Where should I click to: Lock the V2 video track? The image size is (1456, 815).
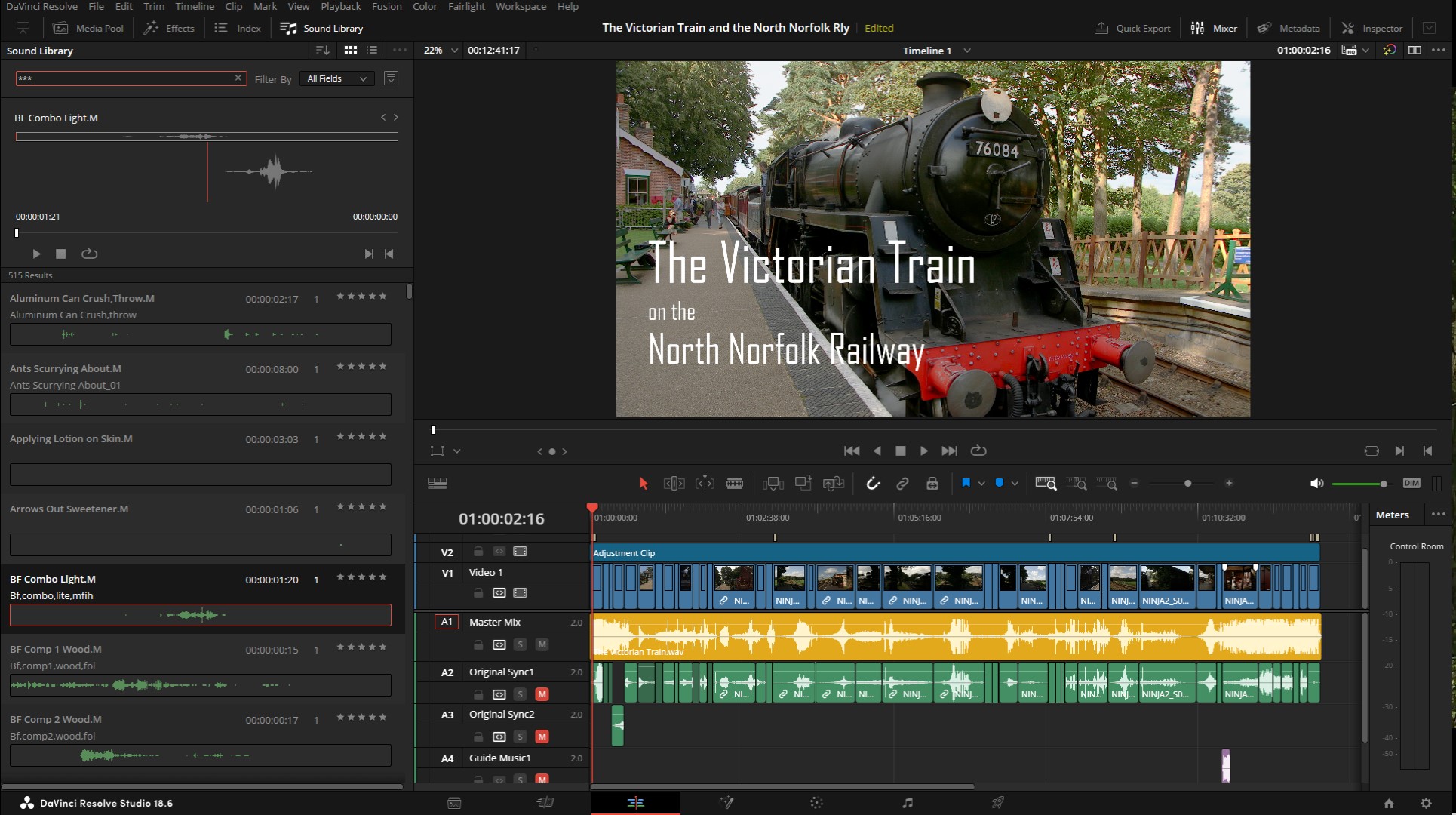tap(478, 552)
